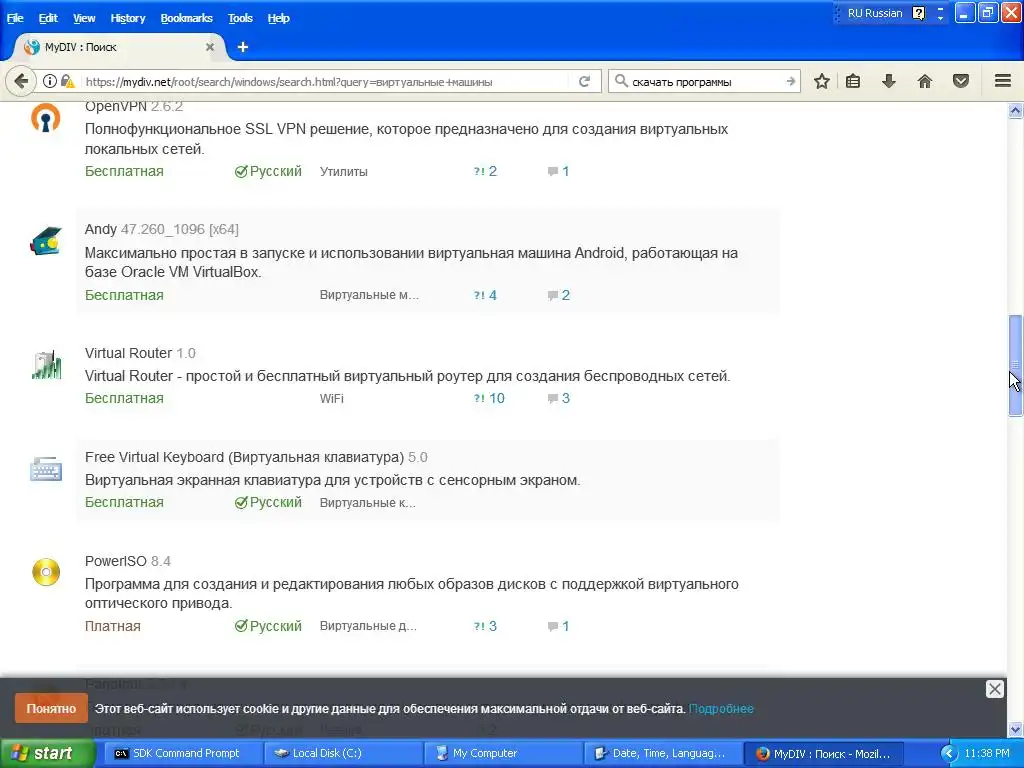Image resolution: width=1024 pixels, height=768 pixels.
Task: Click the page scrollbar up arrow
Action: click(1015, 110)
